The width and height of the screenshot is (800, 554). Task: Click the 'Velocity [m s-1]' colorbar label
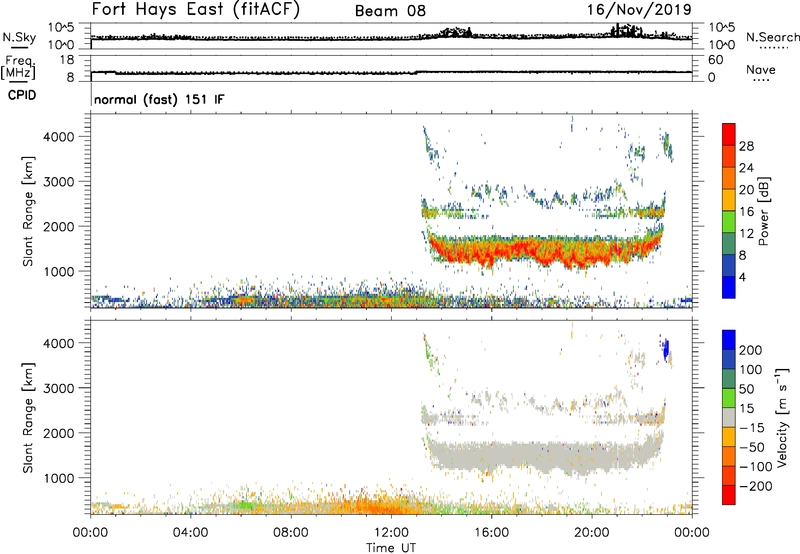pyautogui.click(x=782, y=417)
